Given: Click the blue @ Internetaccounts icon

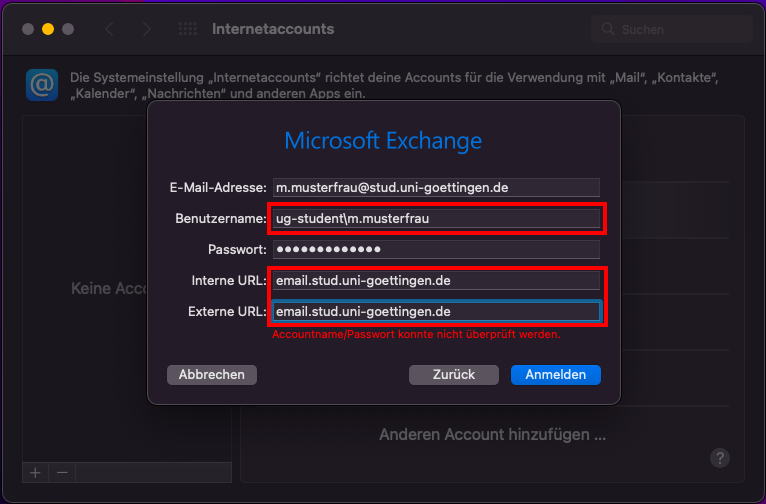Looking at the screenshot, I should click(42, 85).
